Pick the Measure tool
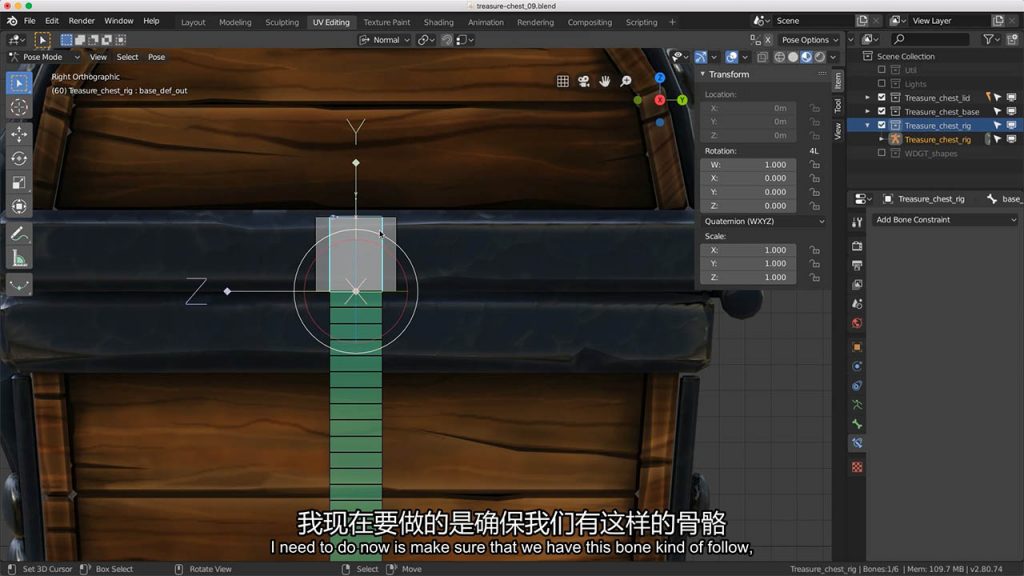Viewport: 1024px width, 576px height. tap(19, 260)
